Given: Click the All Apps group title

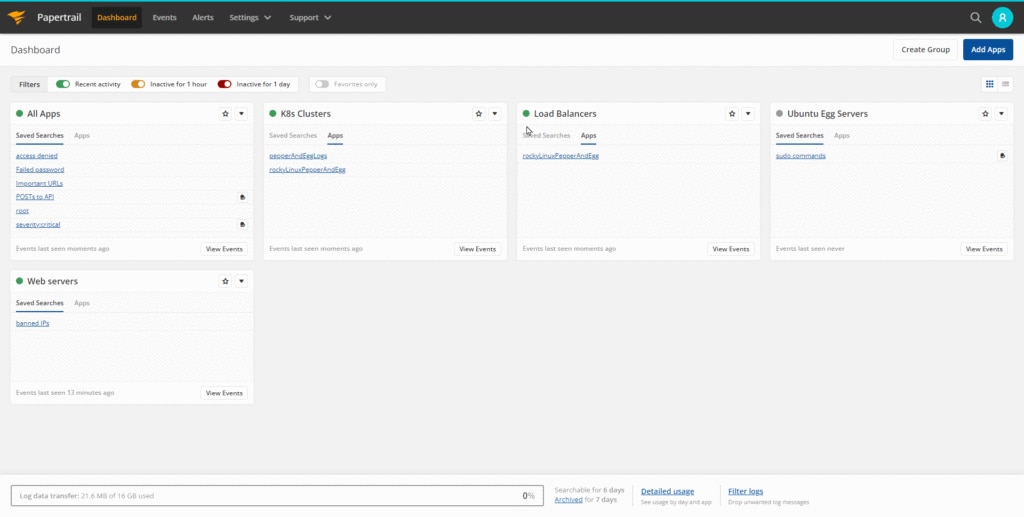Looking at the screenshot, I should [x=43, y=114].
